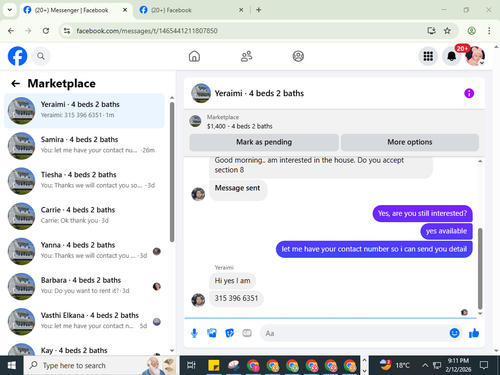Open the Groups icon in top navigation
This screenshot has height=375, width=500.
[298, 56]
